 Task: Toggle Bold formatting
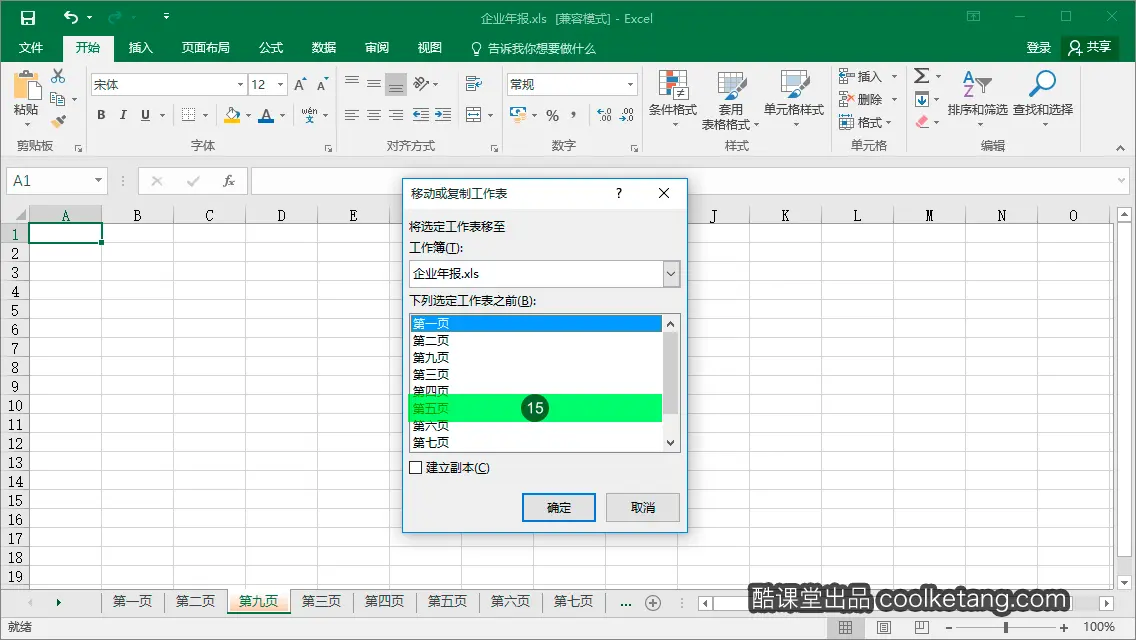coord(101,115)
